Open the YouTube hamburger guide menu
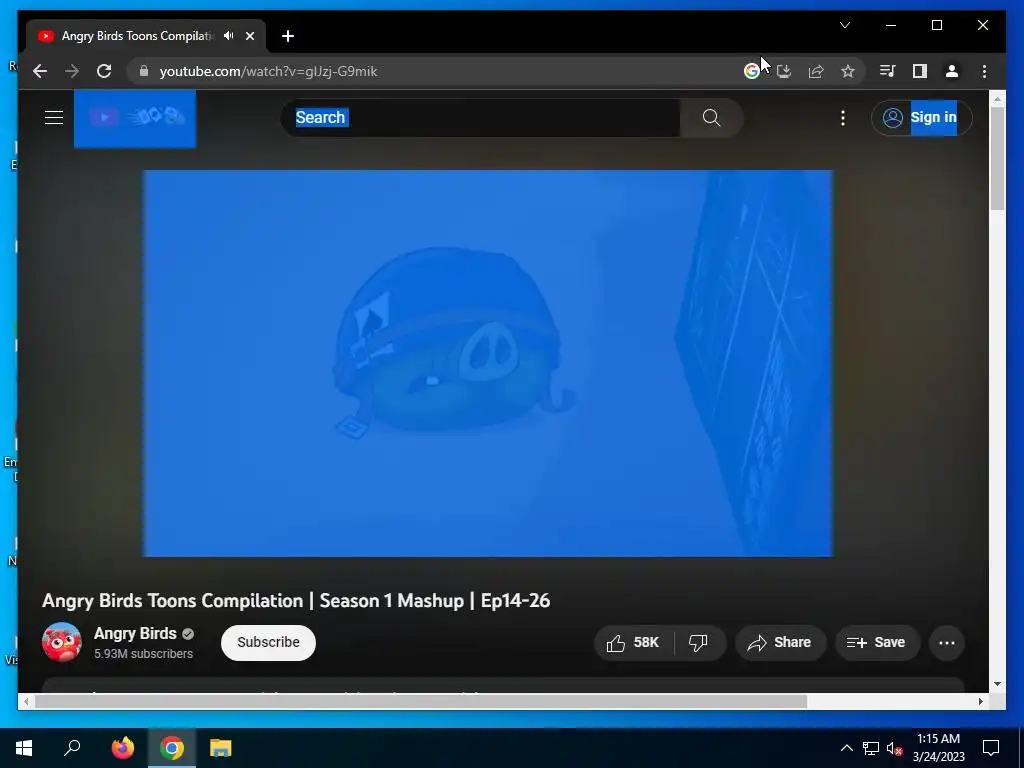Screen dimensions: 1024x768 [54, 118]
